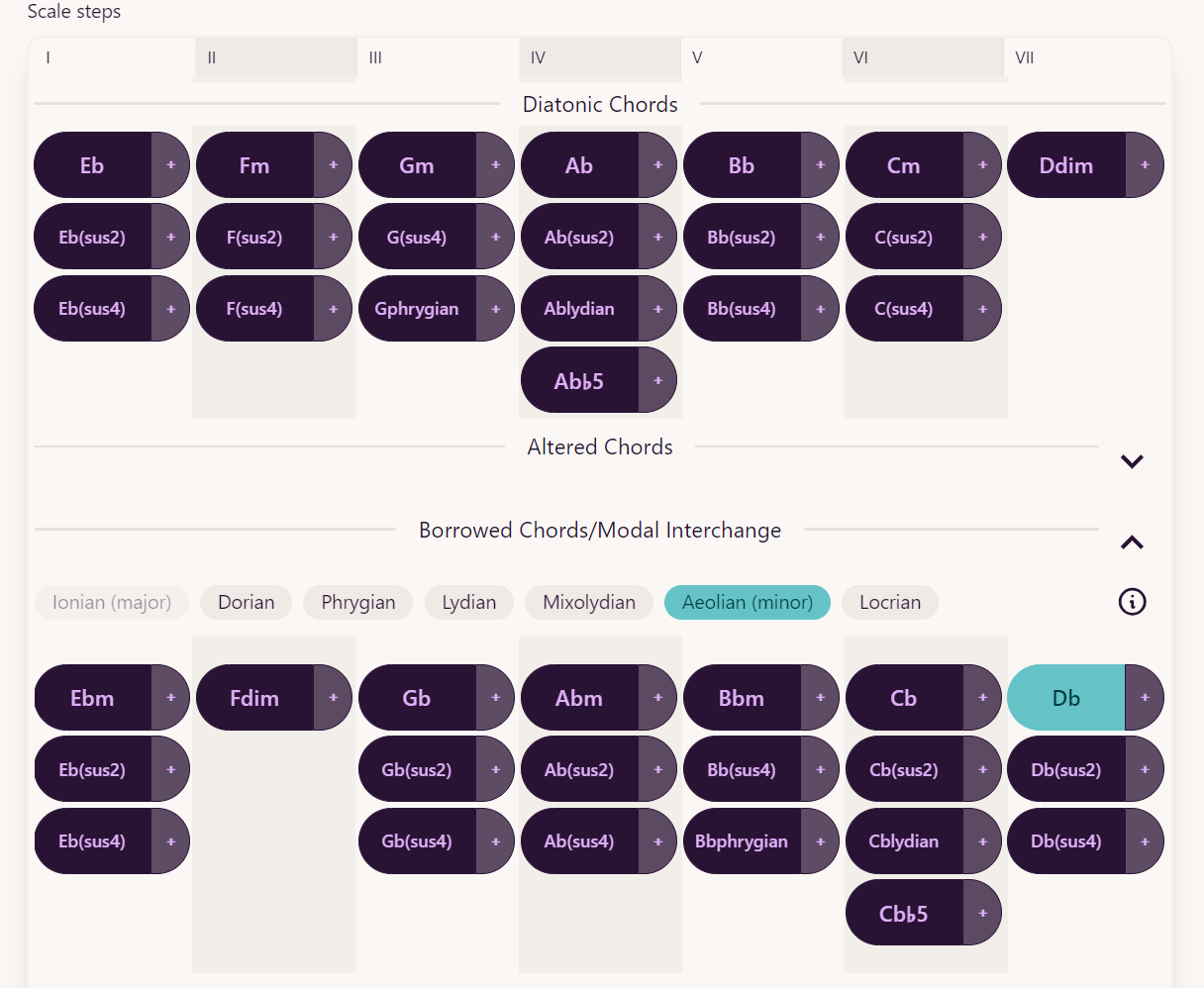Select scale step IV tab
1204x988 pixels.
[x=600, y=57]
